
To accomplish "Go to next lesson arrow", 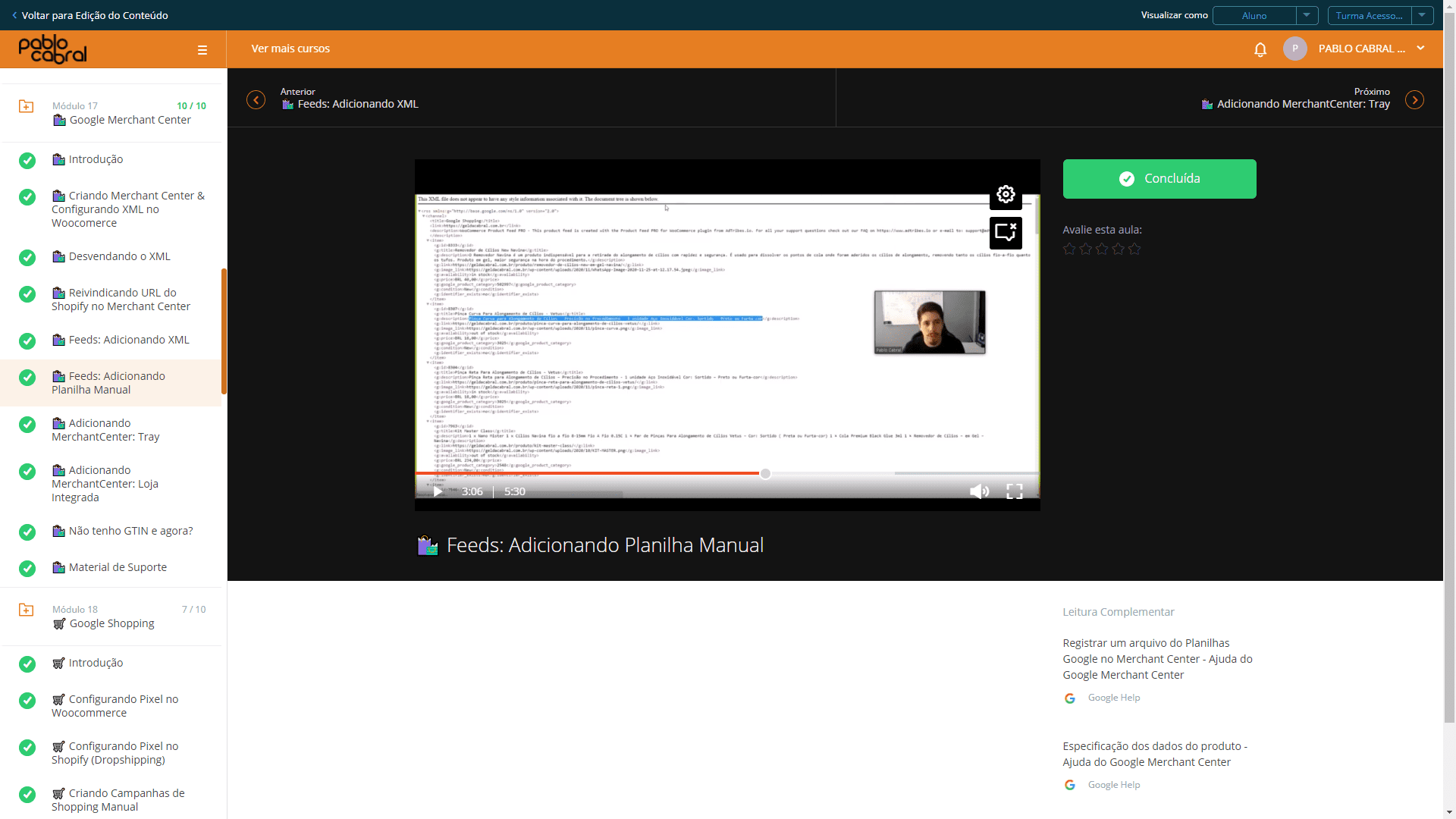I will pos(1414,100).
